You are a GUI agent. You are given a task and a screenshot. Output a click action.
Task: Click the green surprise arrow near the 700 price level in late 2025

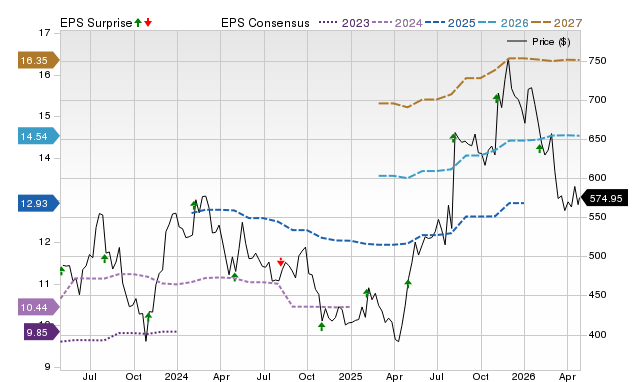[496, 98]
